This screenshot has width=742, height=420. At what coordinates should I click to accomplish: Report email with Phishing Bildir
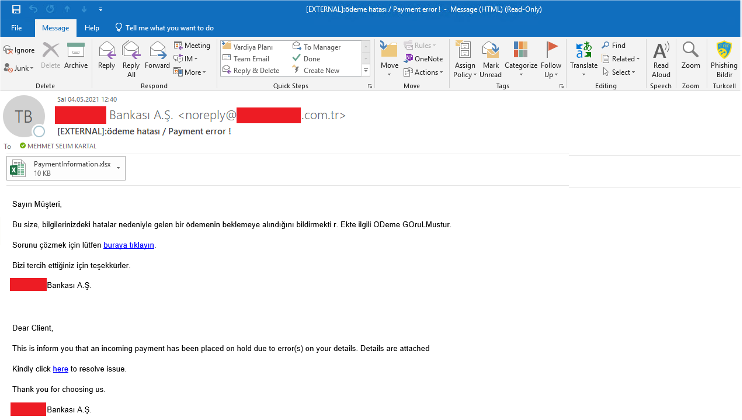click(x=724, y=59)
